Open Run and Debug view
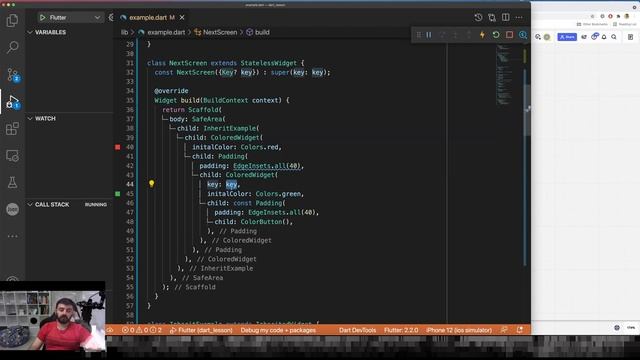 coord(12,102)
